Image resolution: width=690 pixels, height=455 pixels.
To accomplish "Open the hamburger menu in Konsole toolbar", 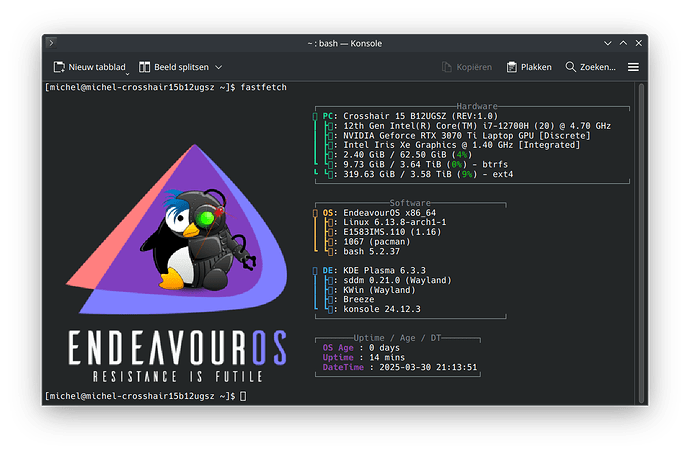I will (633, 67).
